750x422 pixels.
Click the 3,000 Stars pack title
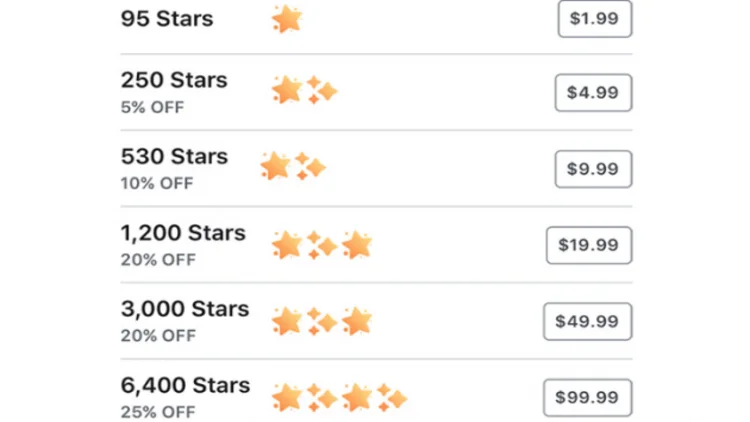185,309
